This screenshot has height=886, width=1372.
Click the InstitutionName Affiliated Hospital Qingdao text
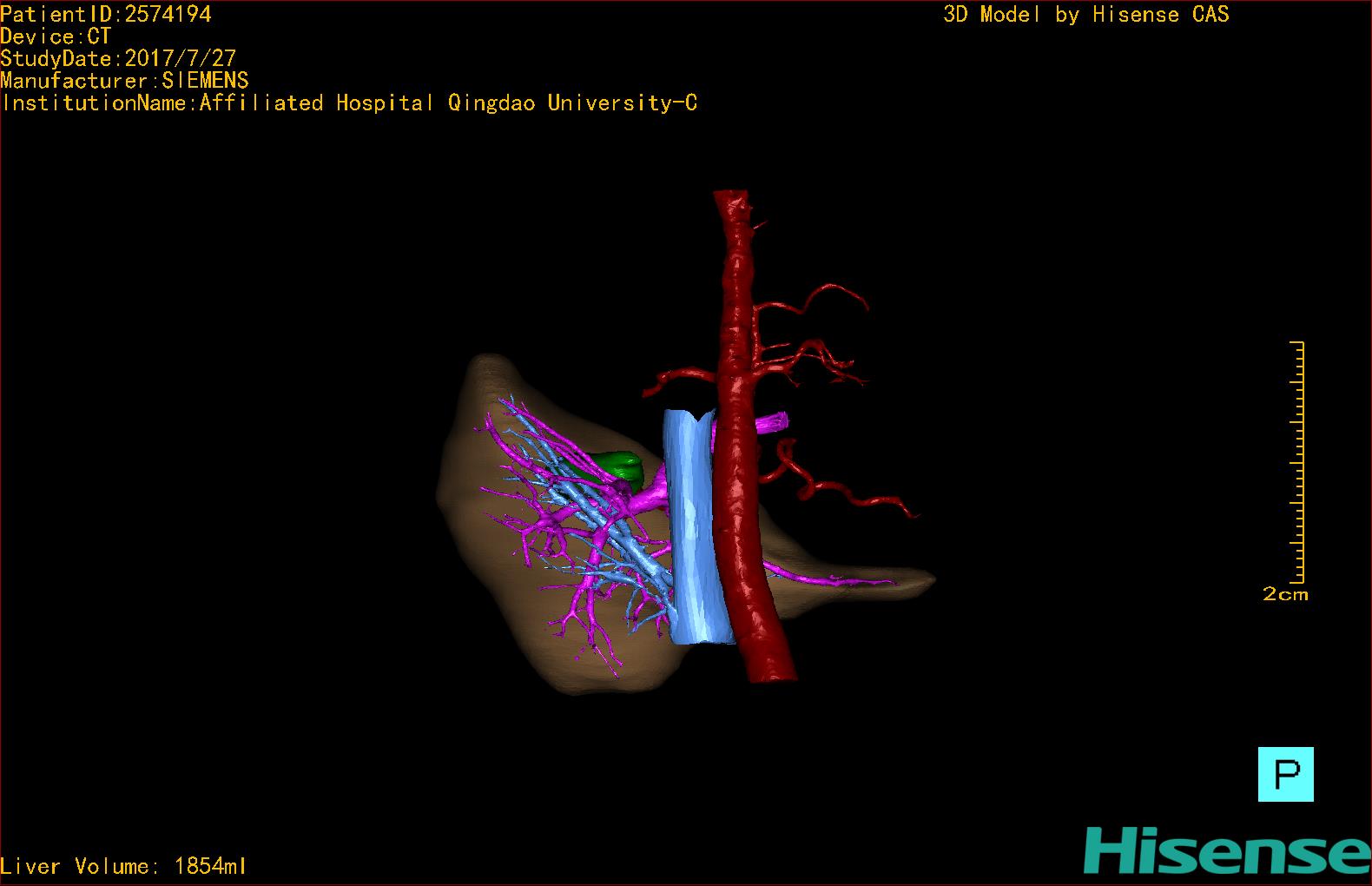coord(349,103)
